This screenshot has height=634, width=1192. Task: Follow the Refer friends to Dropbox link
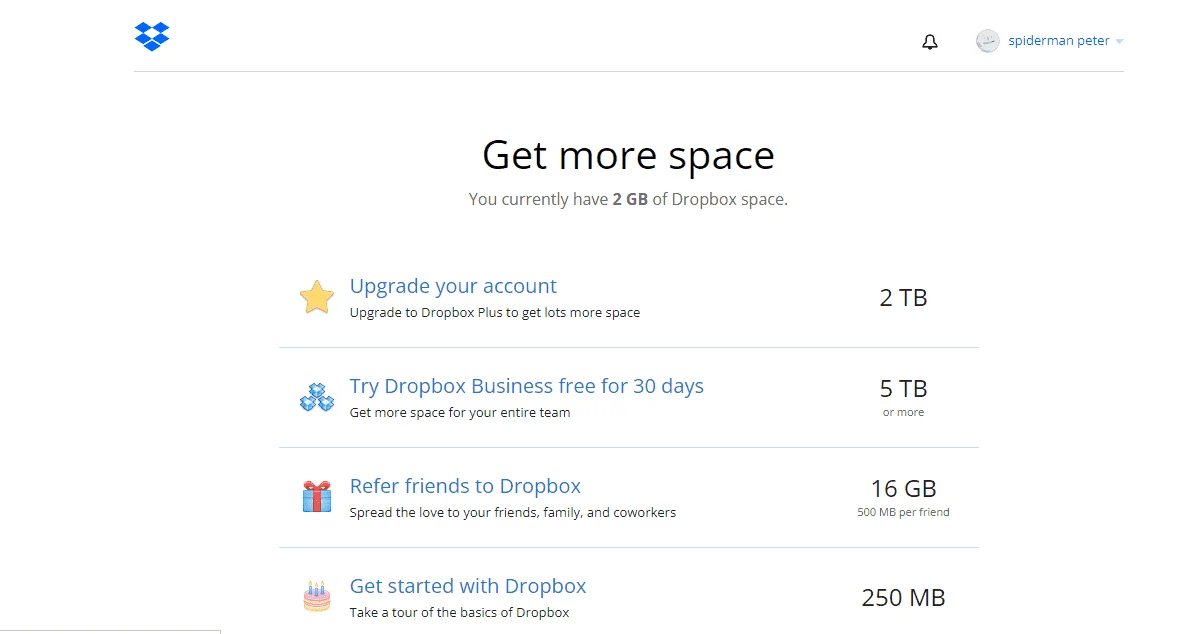[x=465, y=486]
